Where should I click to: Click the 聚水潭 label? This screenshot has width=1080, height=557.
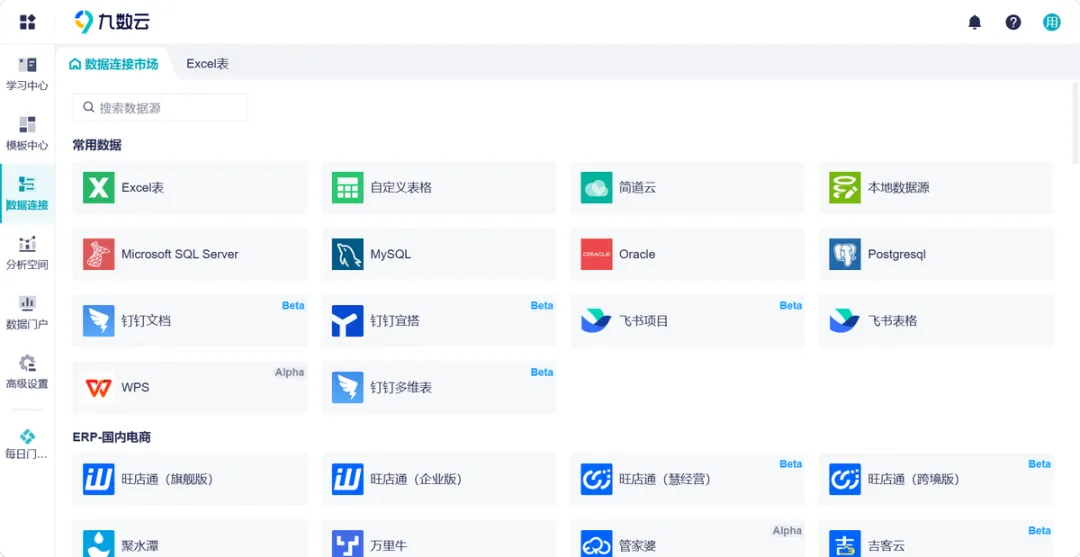click(x=140, y=546)
